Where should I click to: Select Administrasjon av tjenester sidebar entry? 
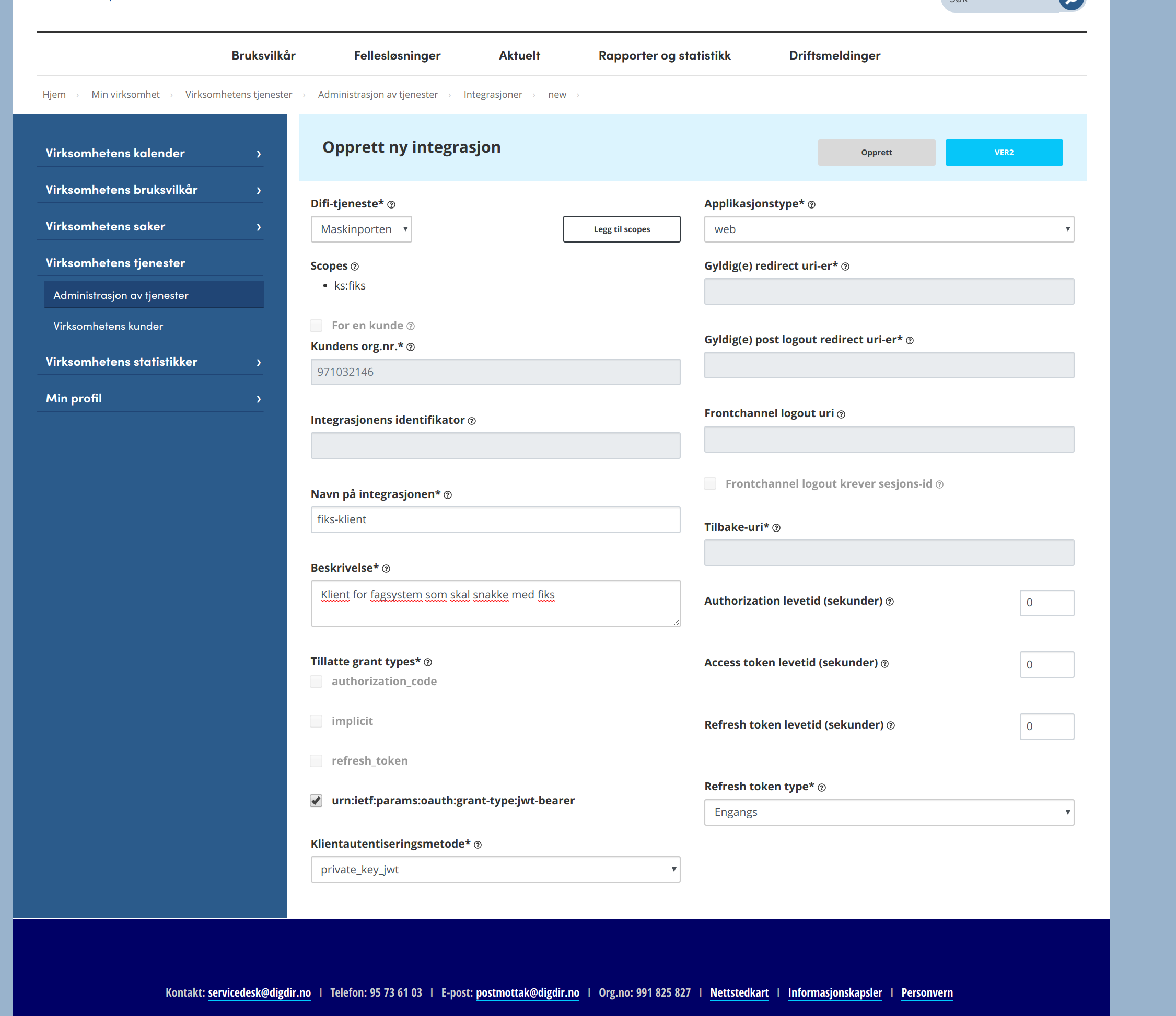[154, 295]
